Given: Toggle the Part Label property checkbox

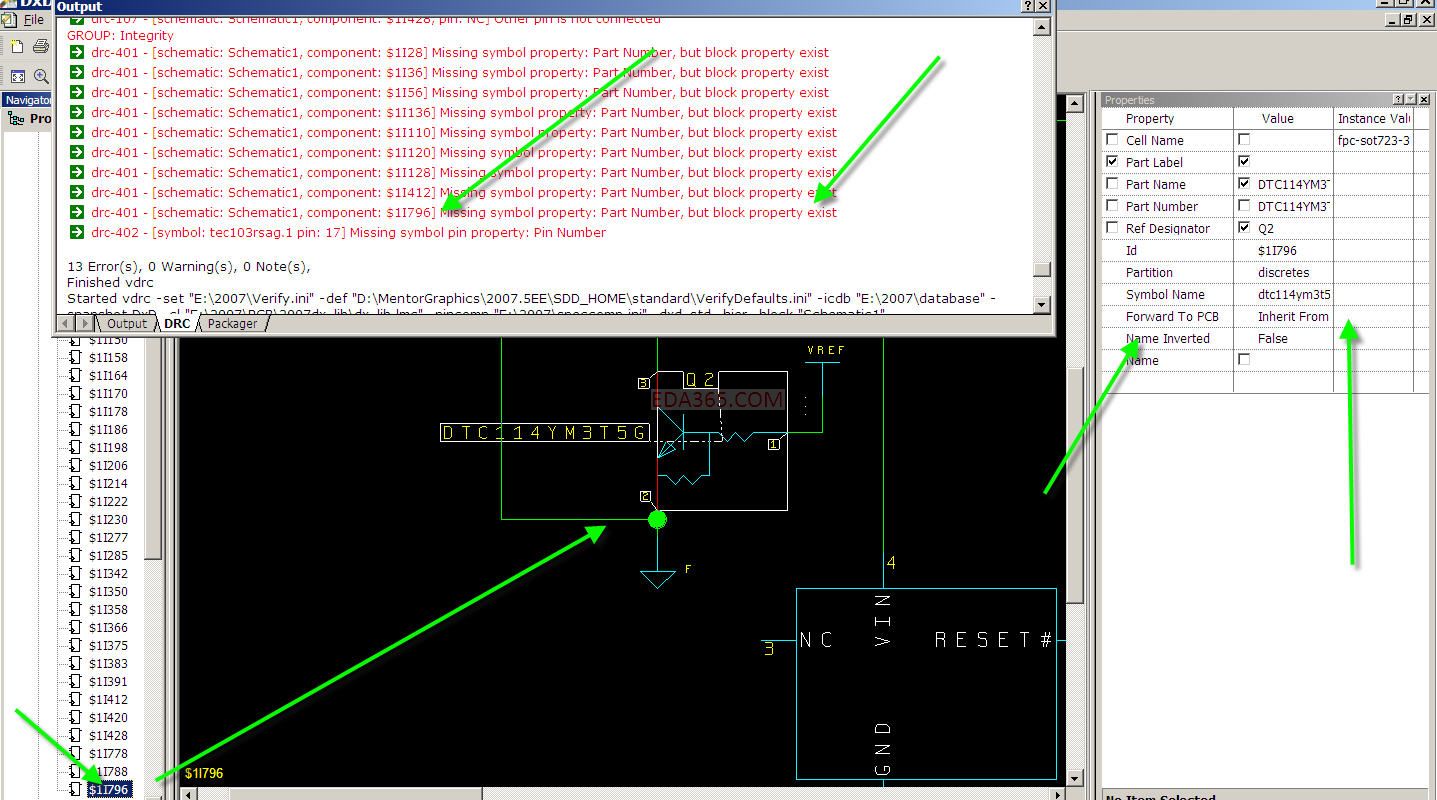Looking at the screenshot, I should click(x=1112, y=162).
